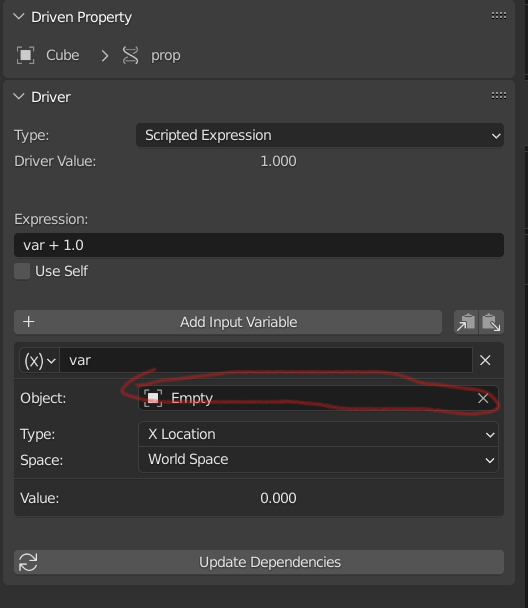The image size is (528, 608).
Task: Enable the Use Self checkbox
Action: click(22, 271)
